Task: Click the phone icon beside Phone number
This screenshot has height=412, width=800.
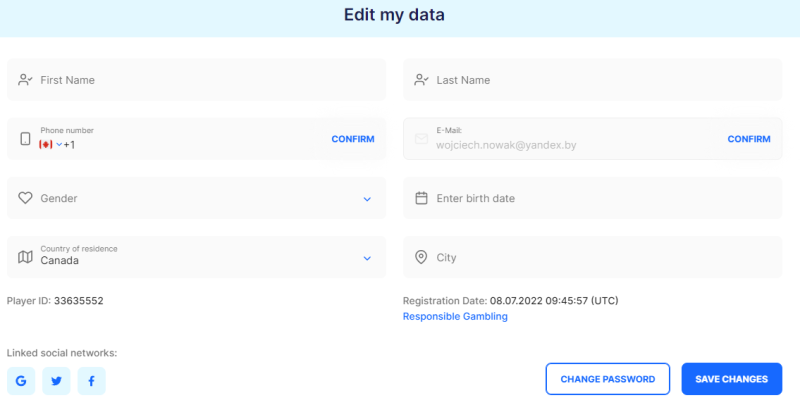Action: 26,139
